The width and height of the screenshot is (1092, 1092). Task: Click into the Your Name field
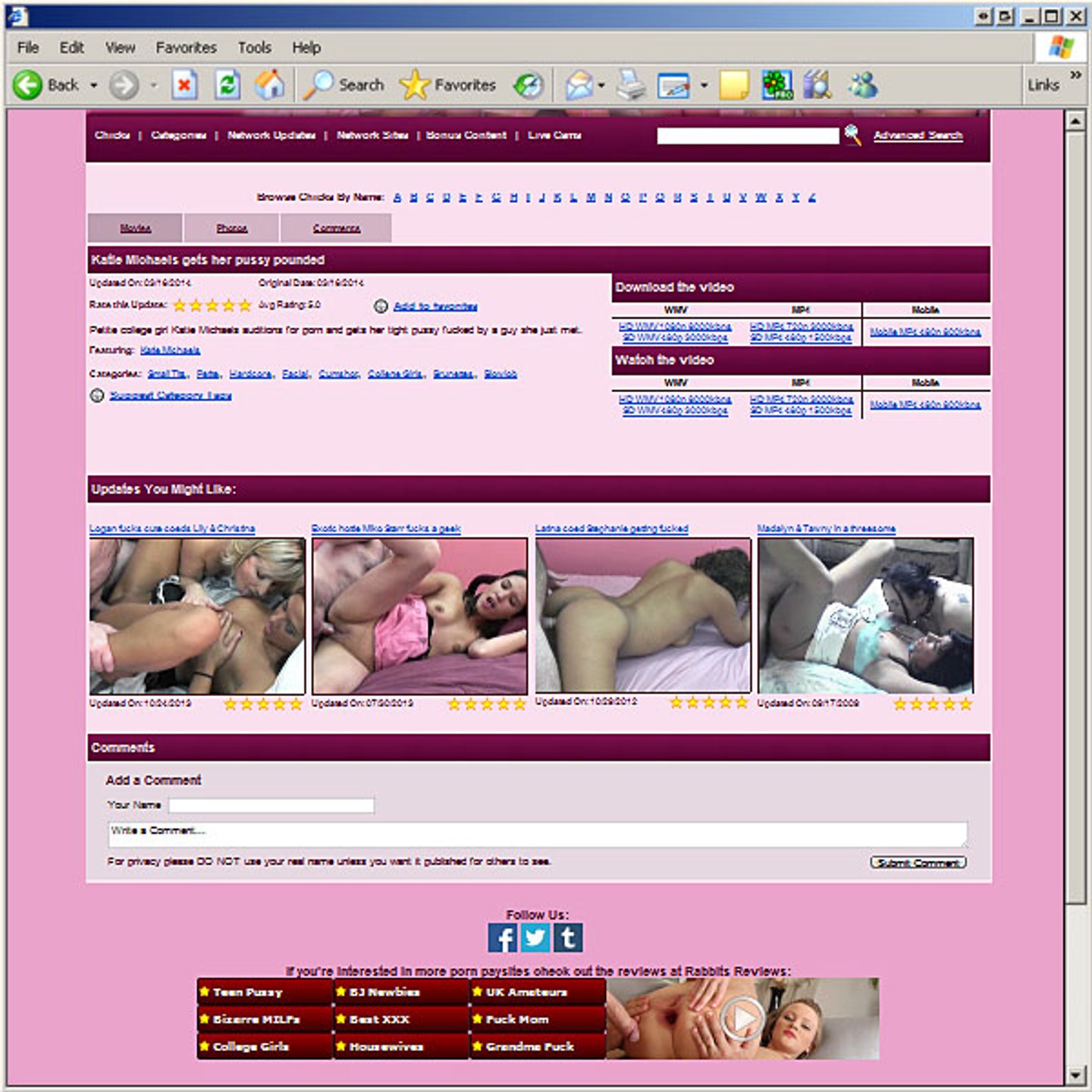pyautogui.click(x=271, y=805)
